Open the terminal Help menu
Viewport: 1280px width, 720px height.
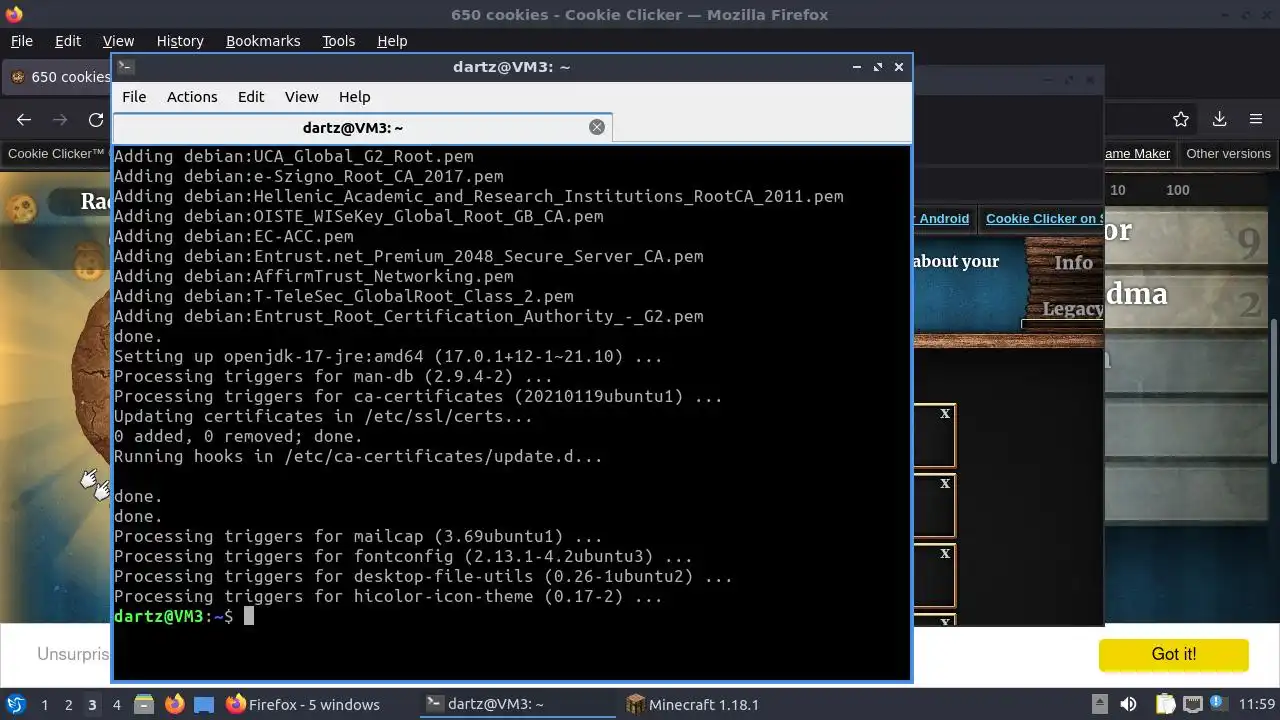pyautogui.click(x=355, y=97)
